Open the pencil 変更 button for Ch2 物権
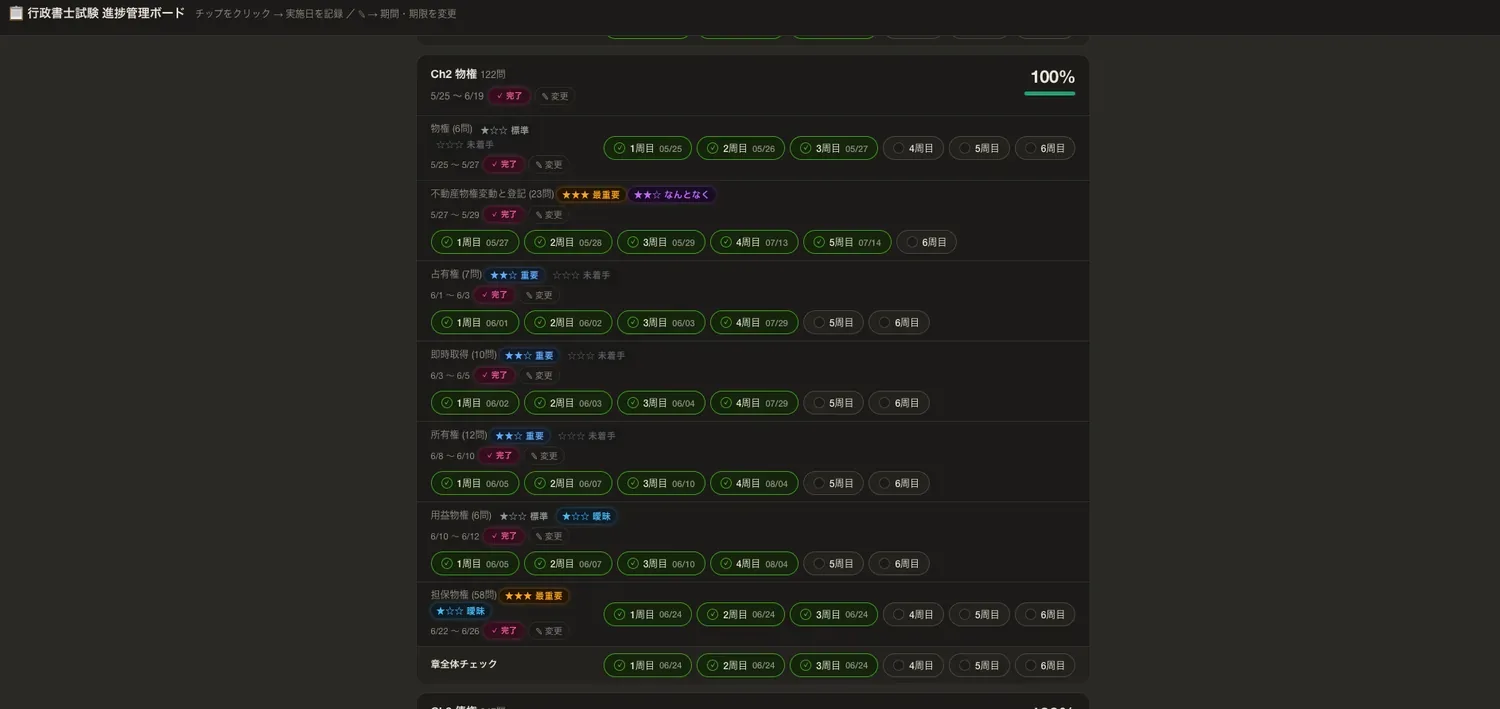The height and width of the screenshot is (709, 1500). 555,96
